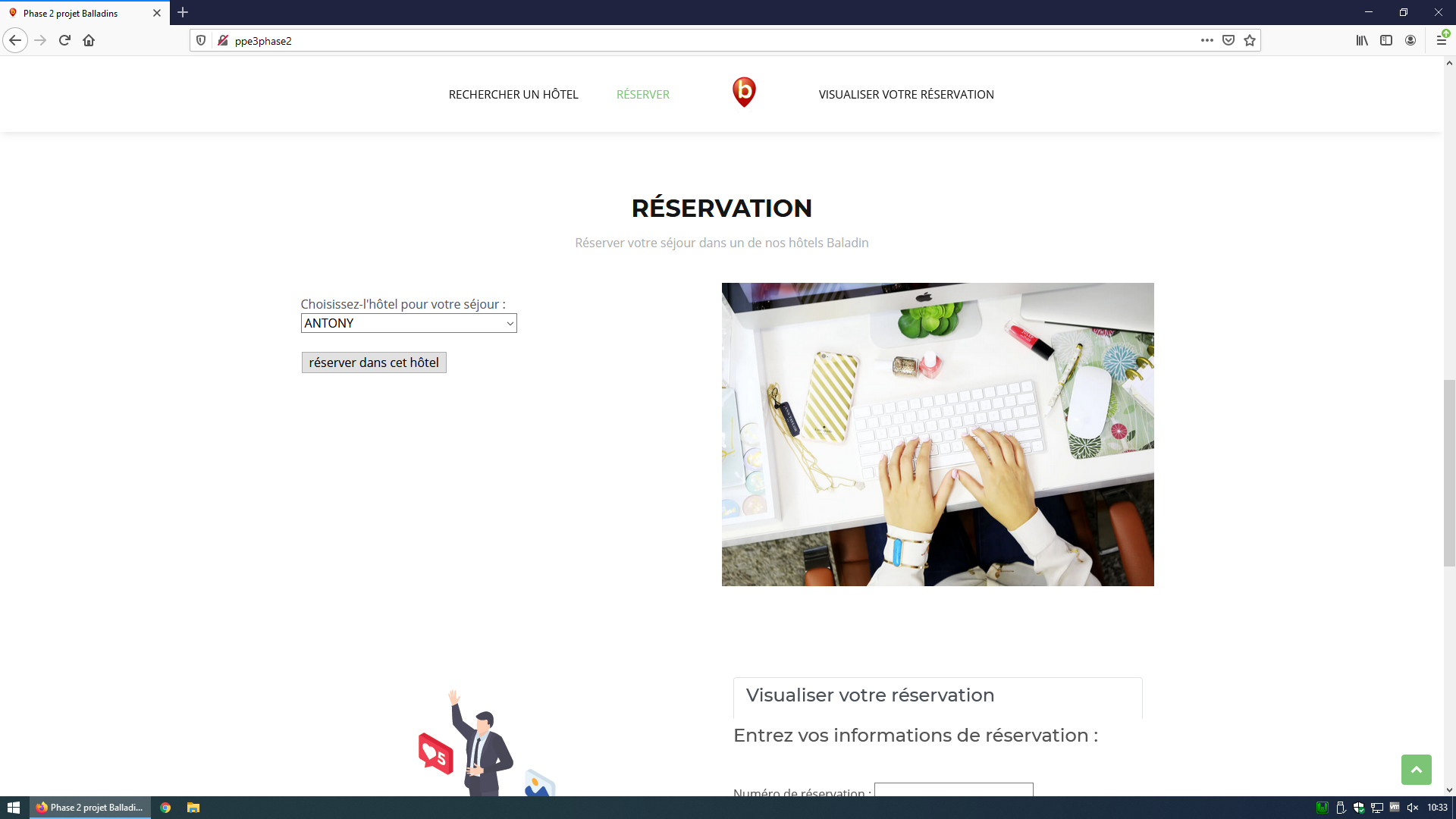Screen dimensions: 1456x819
Task: Click the Numéro de réservation input field
Action: pos(953,789)
